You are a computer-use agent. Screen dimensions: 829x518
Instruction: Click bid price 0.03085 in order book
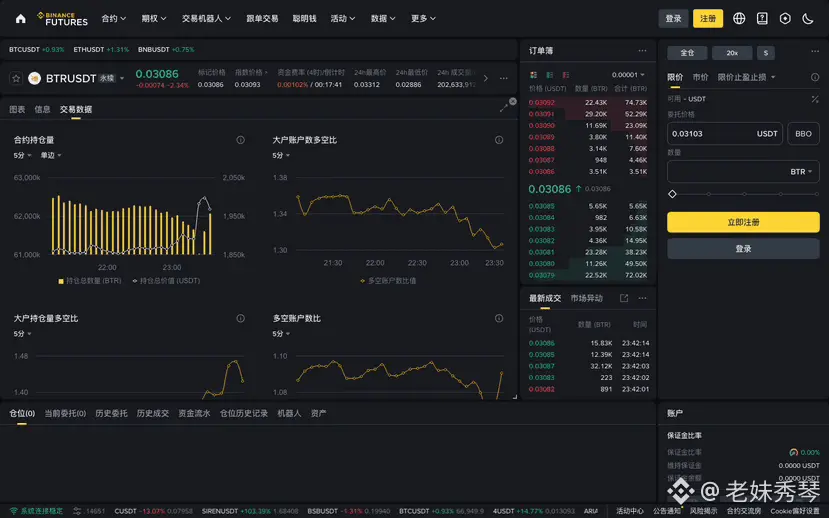[541, 206]
